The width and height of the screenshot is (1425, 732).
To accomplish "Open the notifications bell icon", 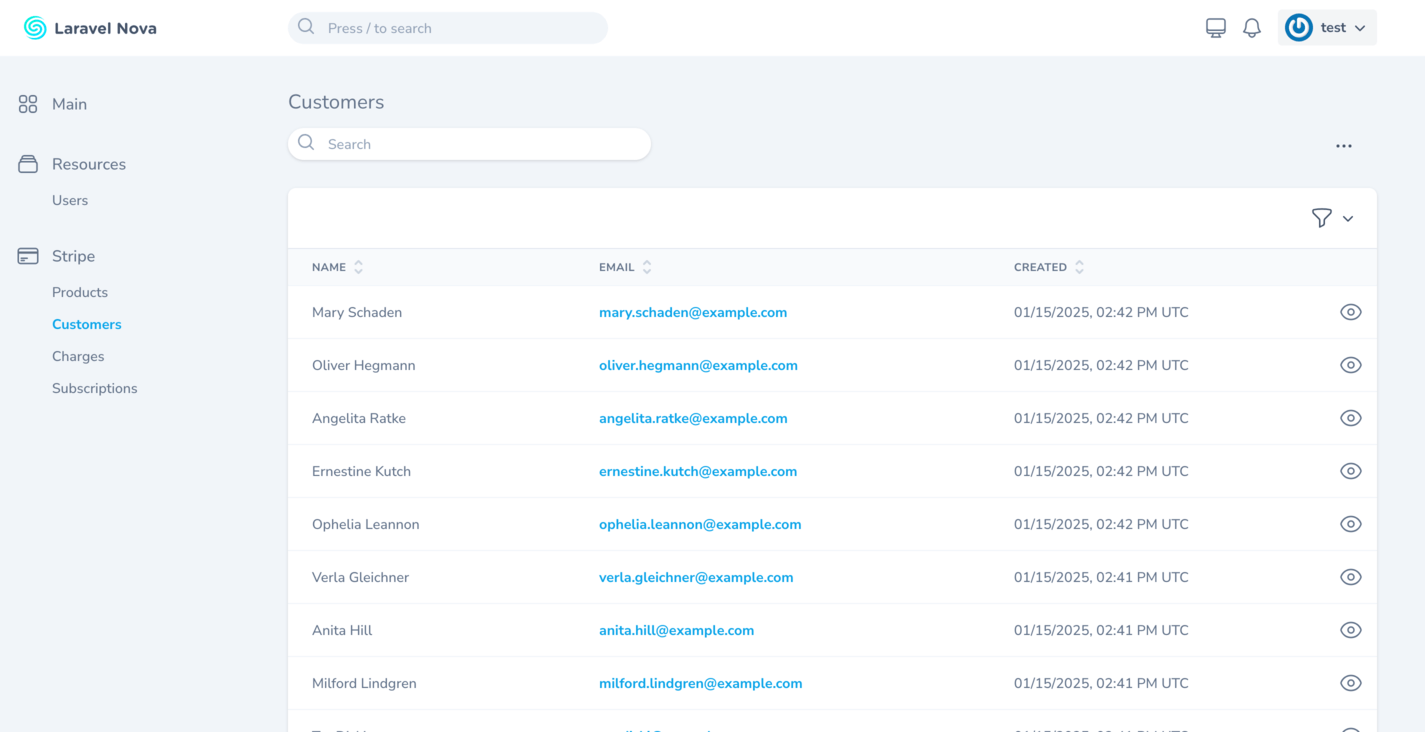I will pyautogui.click(x=1252, y=28).
